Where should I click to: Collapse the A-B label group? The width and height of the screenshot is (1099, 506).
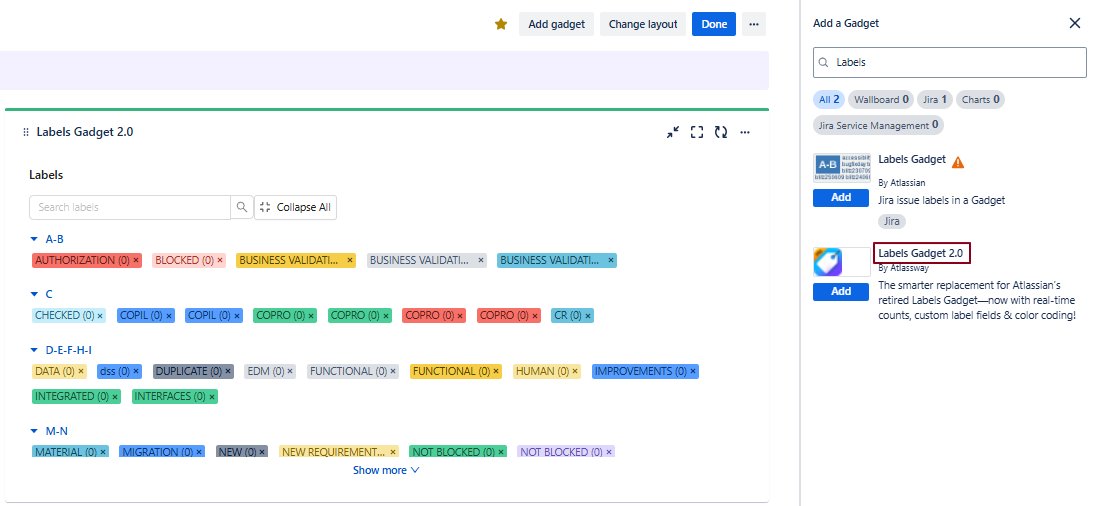click(34, 239)
